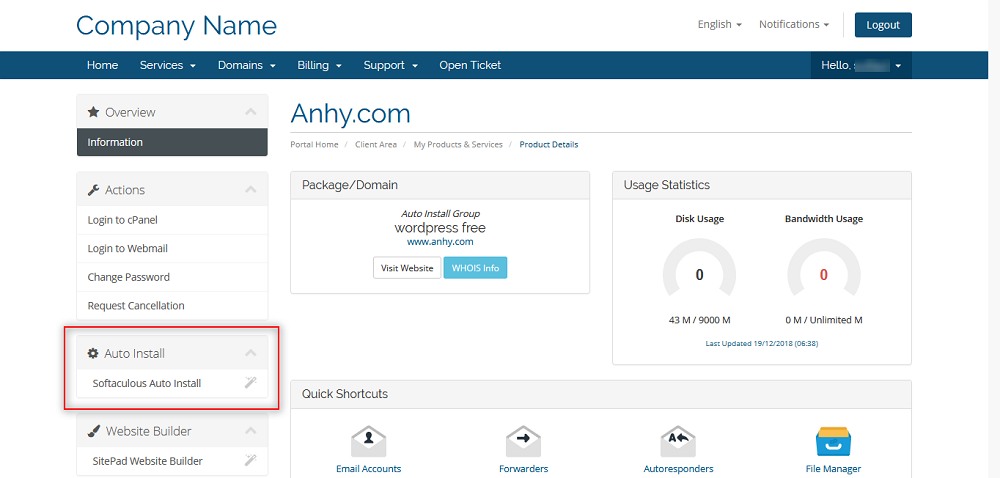Click the '43 M / 9000 M' disk value

coord(700,320)
